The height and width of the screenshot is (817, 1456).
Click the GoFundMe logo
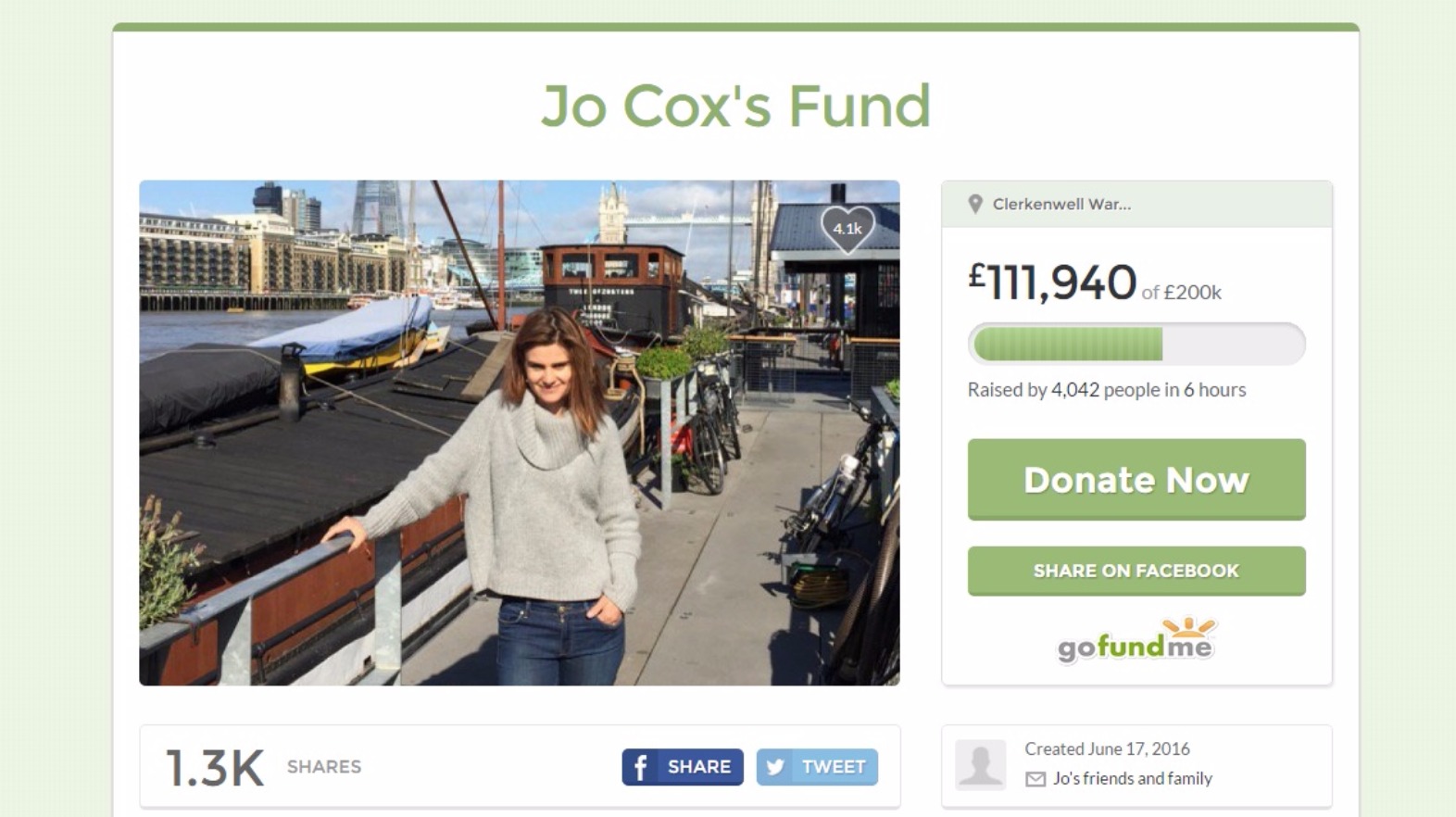[1136, 640]
